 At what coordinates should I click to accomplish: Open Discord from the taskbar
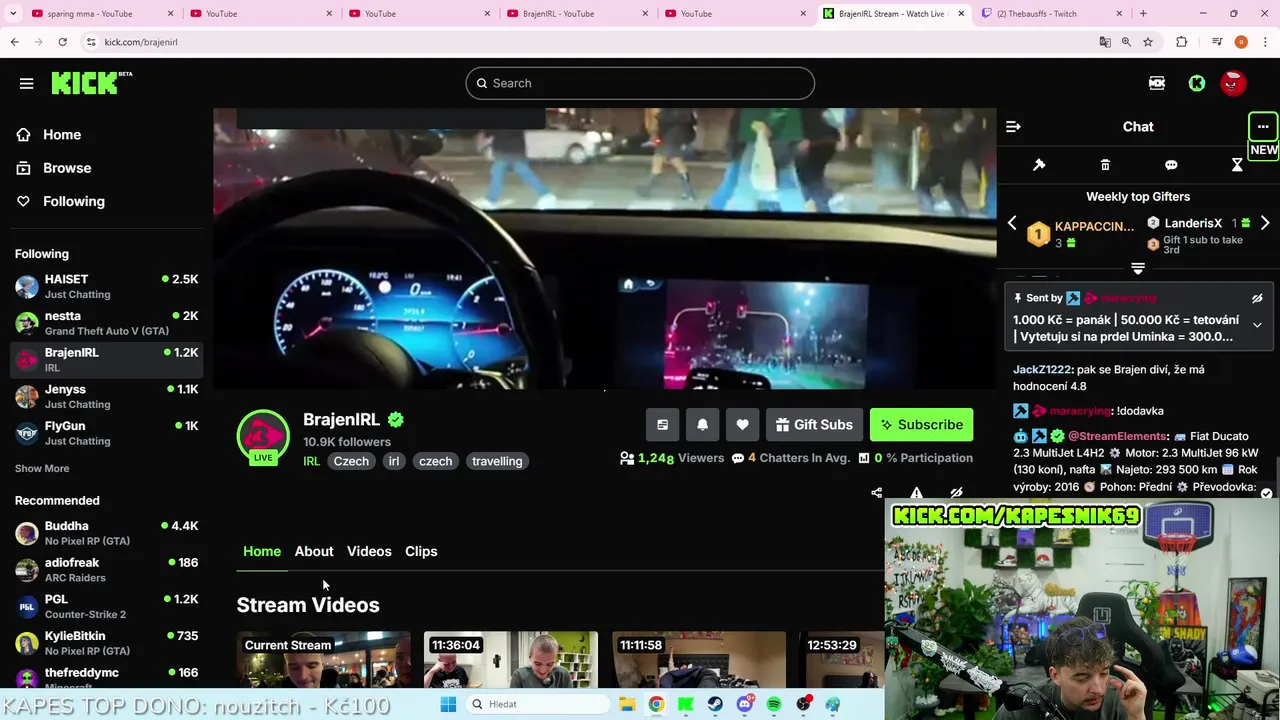pyautogui.click(x=745, y=704)
